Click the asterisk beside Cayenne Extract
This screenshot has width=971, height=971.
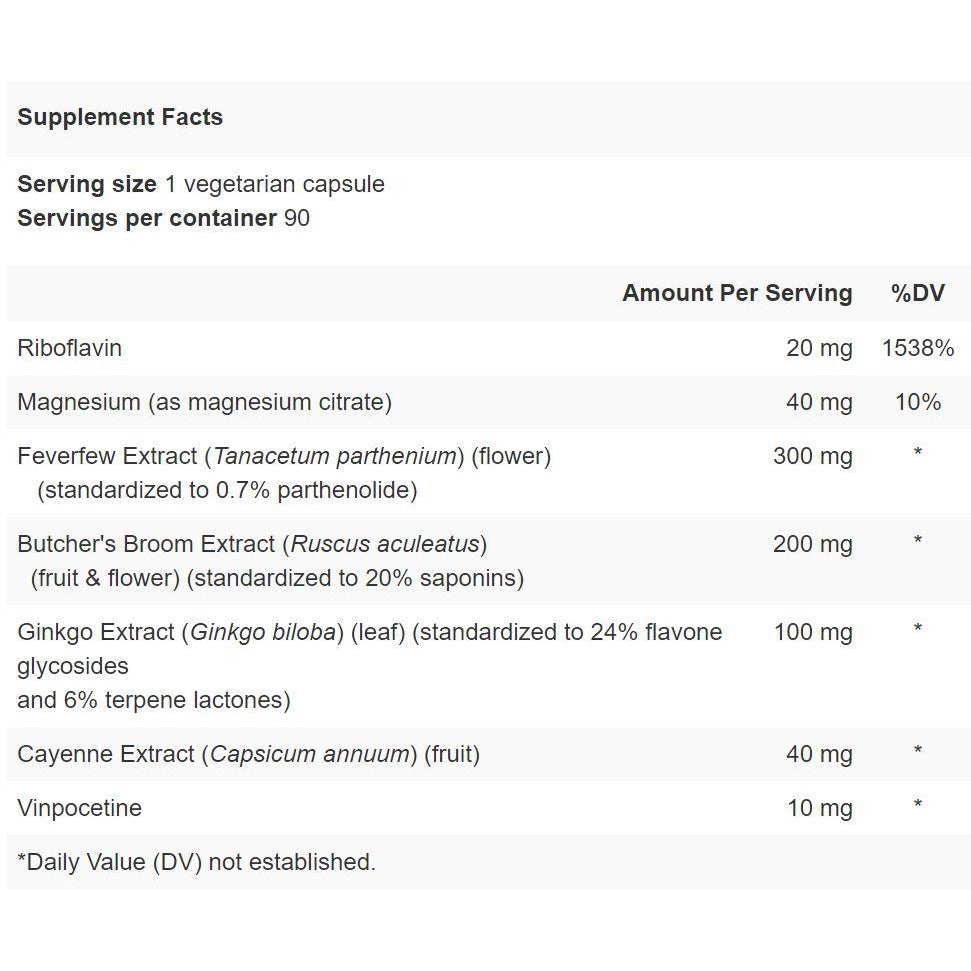pos(918,751)
